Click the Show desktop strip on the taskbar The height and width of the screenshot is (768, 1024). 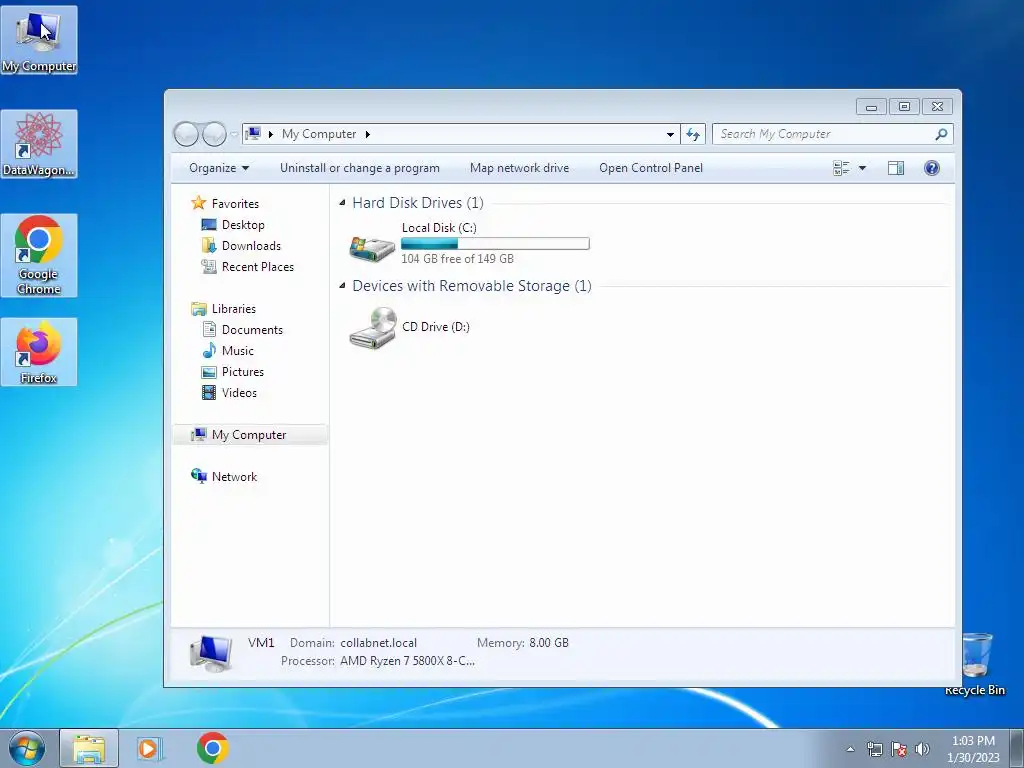click(1017, 748)
